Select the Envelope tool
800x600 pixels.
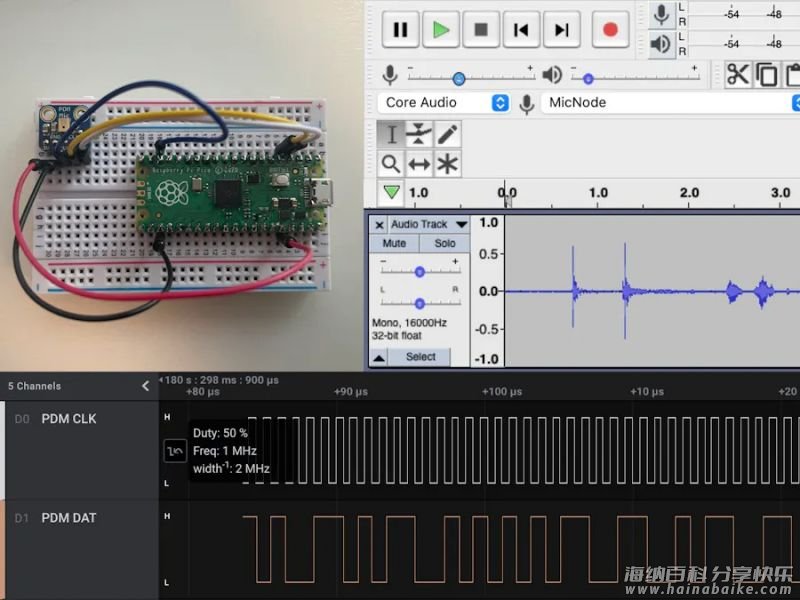click(419, 134)
